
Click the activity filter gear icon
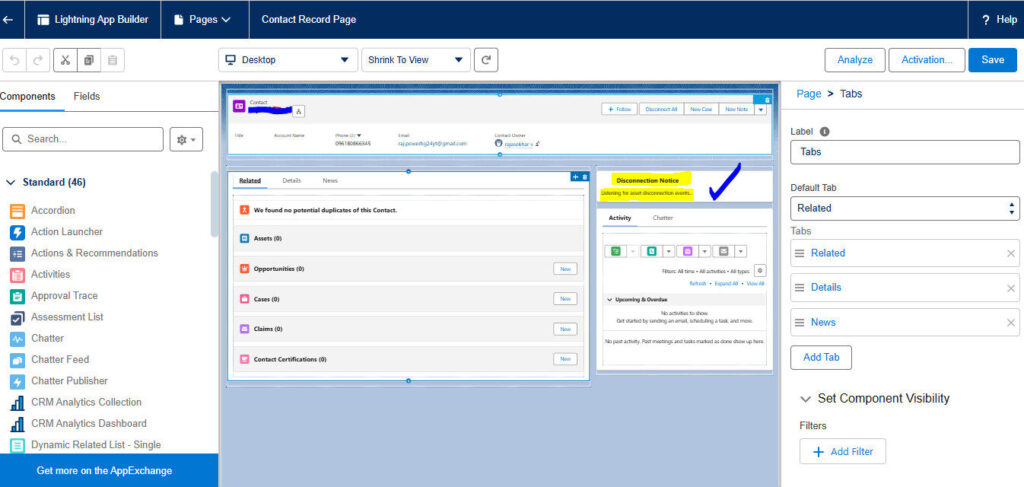pyautogui.click(x=760, y=270)
